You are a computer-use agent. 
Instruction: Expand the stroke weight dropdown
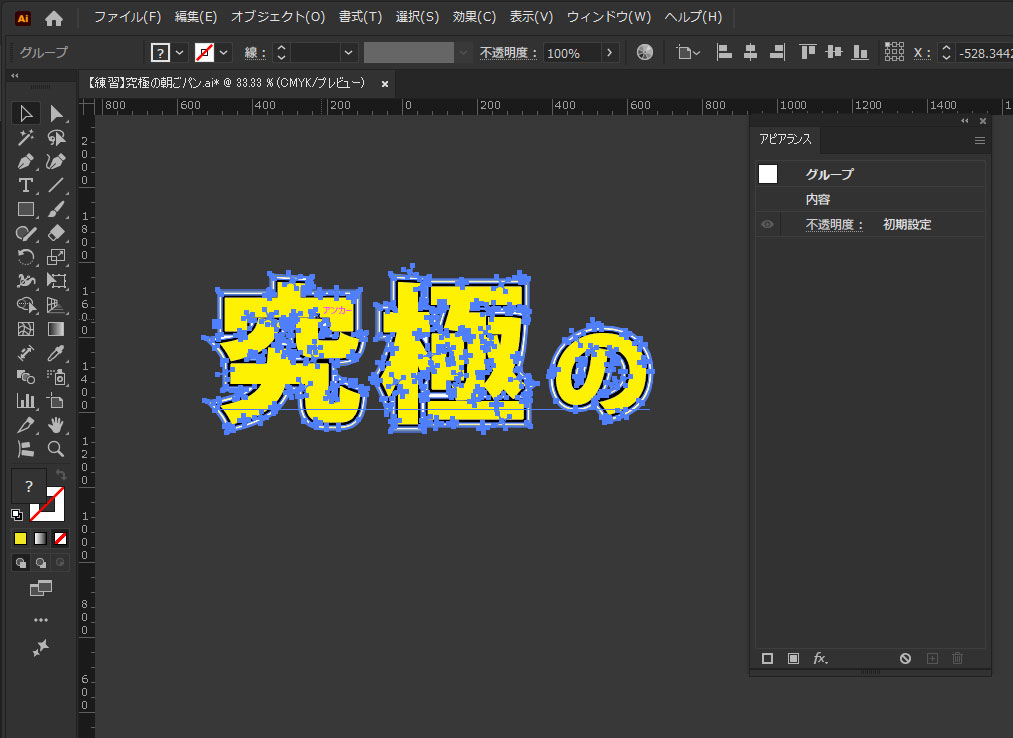click(348, 52)
